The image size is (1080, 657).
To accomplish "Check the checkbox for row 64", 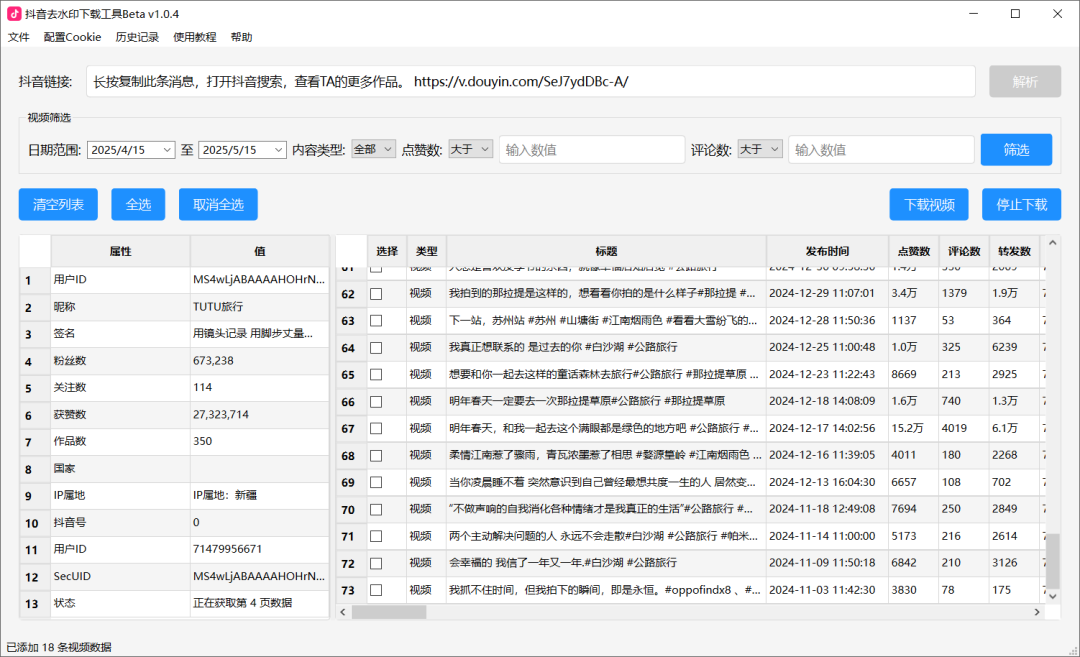I will coord(376,348).
